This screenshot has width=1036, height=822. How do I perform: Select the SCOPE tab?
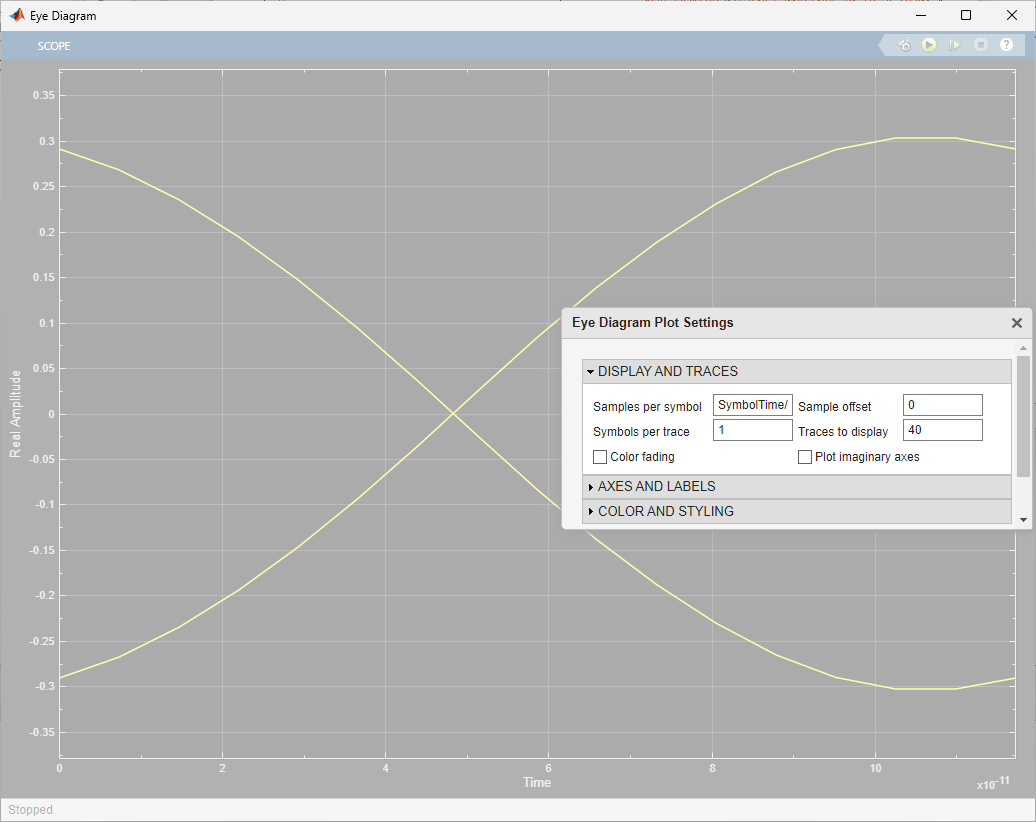(x=54, y=46)
